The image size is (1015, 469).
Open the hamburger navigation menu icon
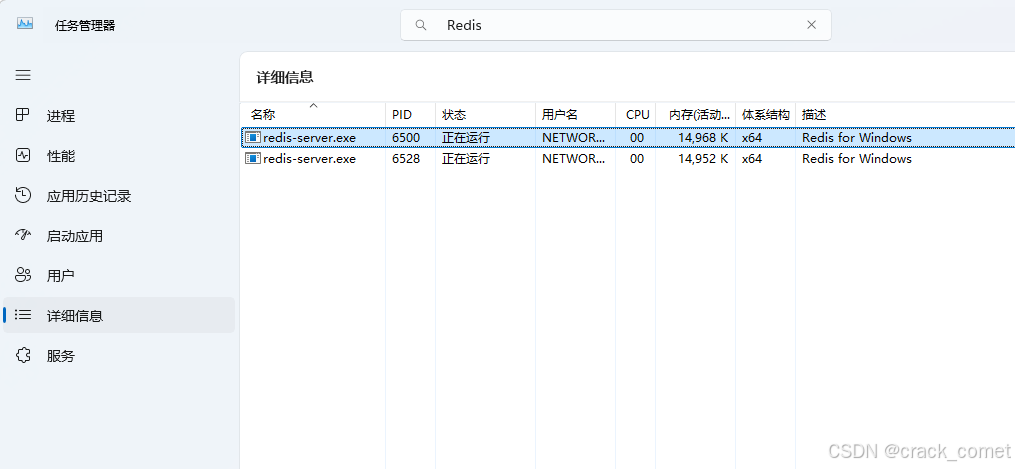pos(23,76)
